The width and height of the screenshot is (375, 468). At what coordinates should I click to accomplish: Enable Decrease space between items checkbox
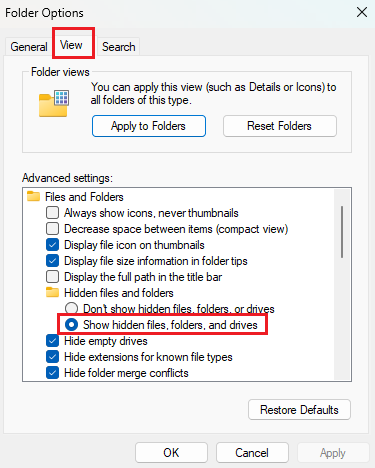[53, 229]
